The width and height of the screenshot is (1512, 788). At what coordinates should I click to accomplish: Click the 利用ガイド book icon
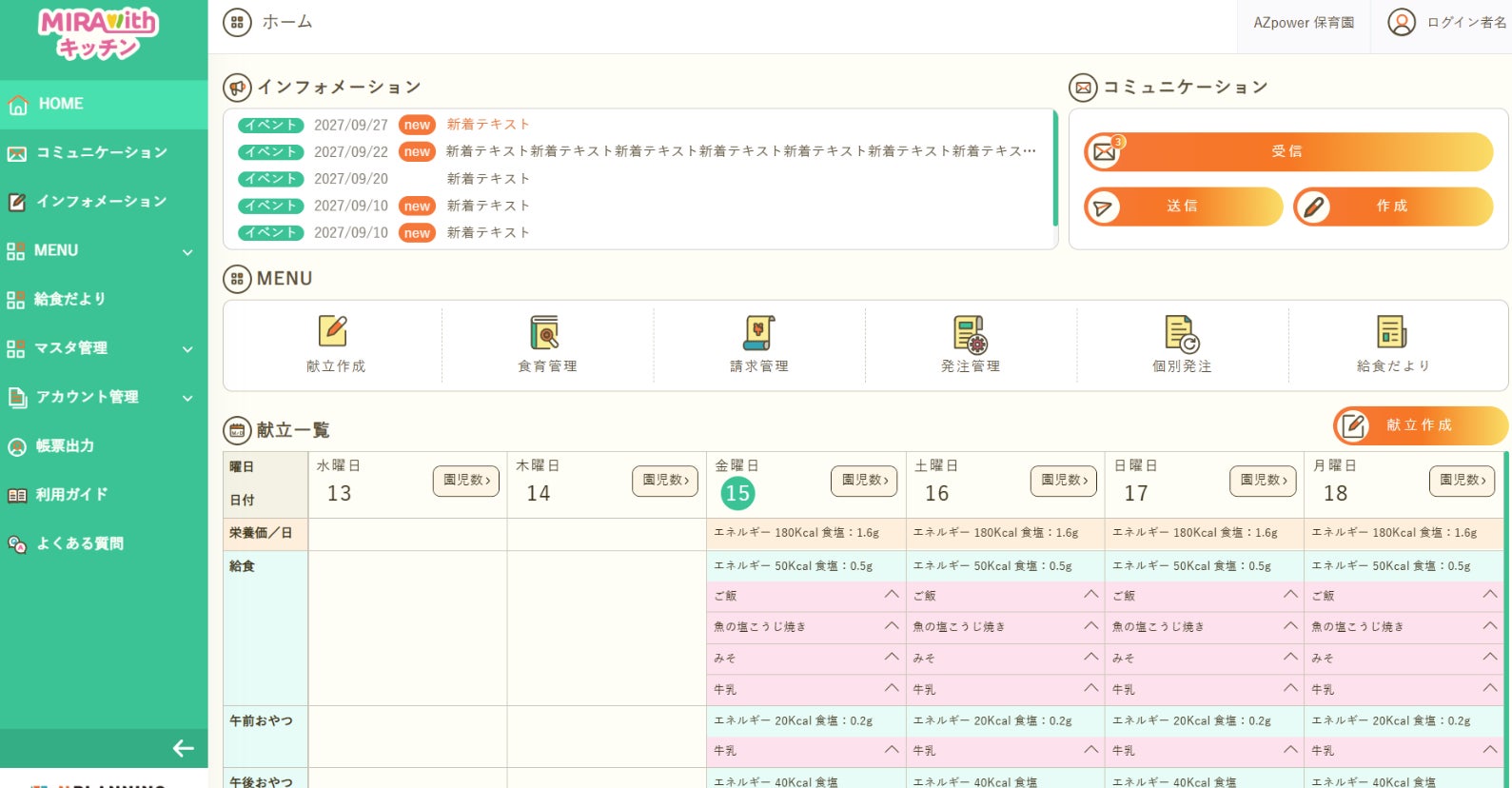pos(17,495)
